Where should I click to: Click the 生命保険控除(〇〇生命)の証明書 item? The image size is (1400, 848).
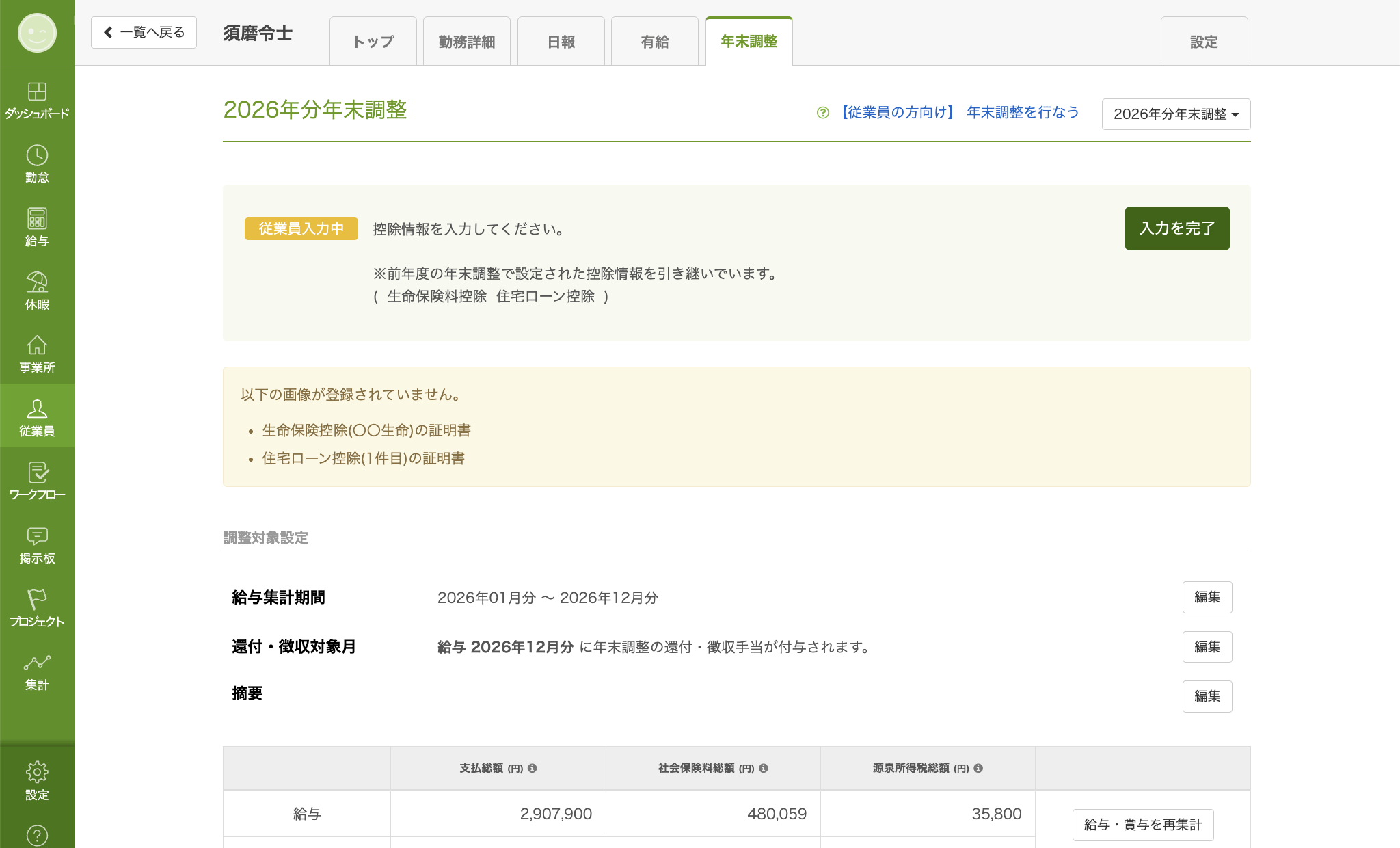click(x=366, y=430)
